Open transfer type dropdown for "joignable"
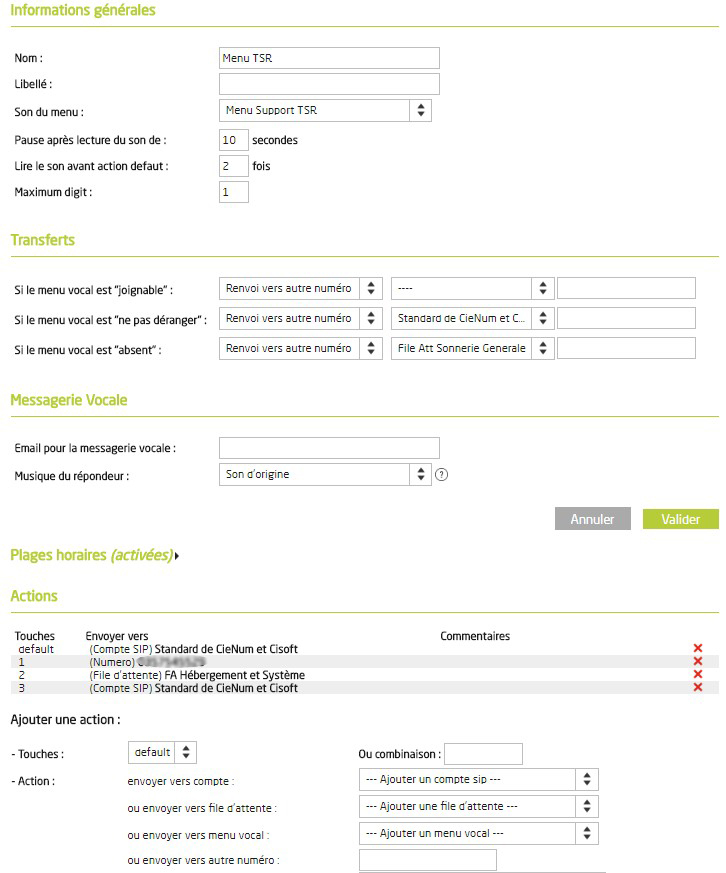 pos(300,288)
